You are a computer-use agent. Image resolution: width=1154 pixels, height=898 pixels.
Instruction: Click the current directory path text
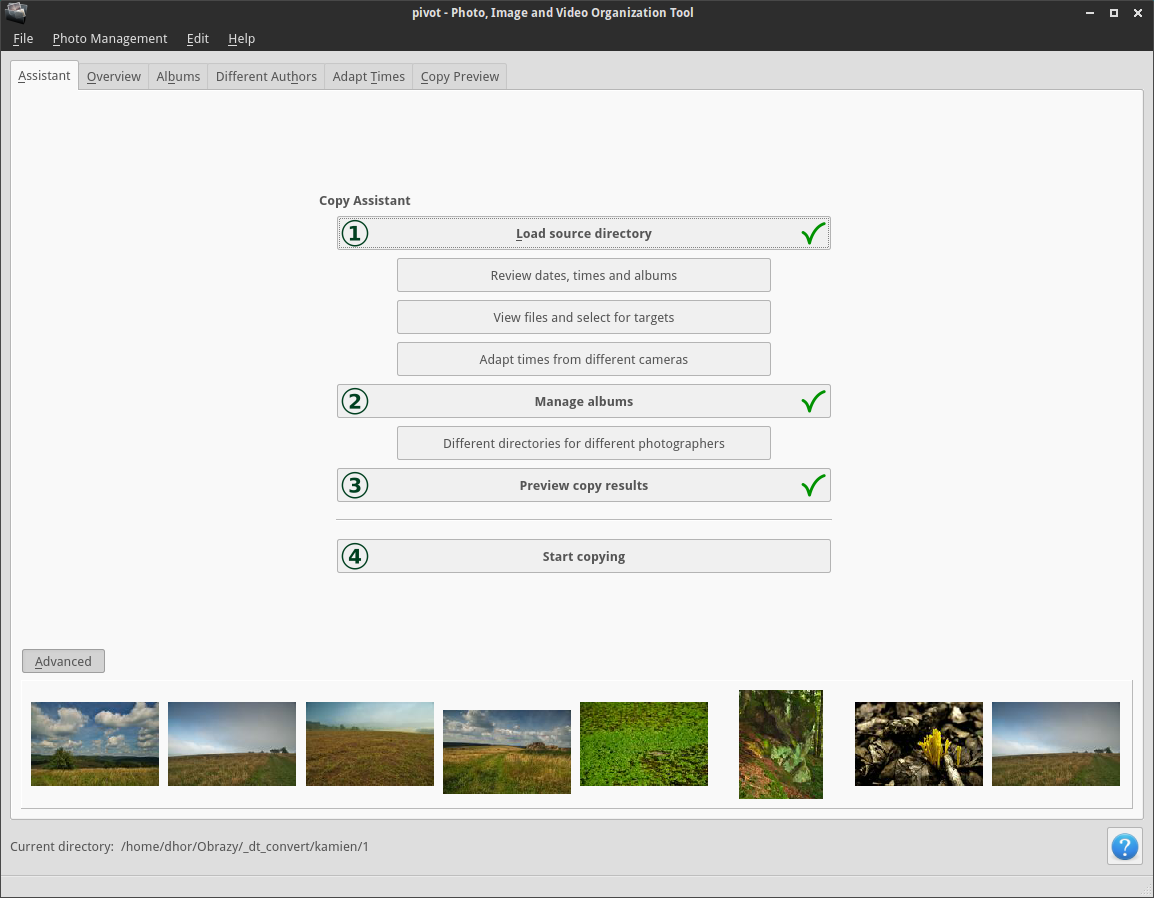click(244, 846)
